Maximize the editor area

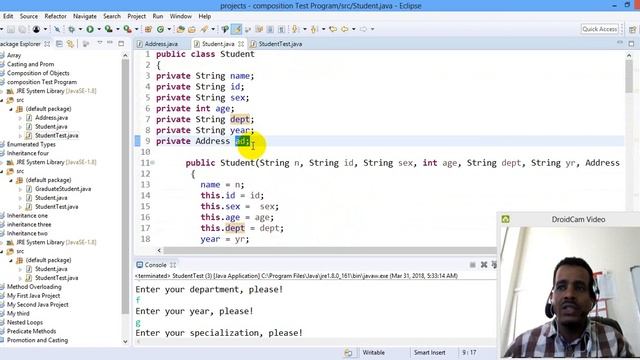click(631, 43)
